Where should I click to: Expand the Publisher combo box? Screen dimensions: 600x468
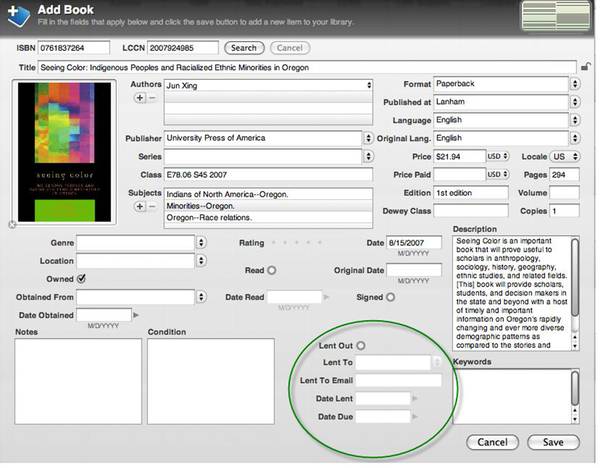368,138
